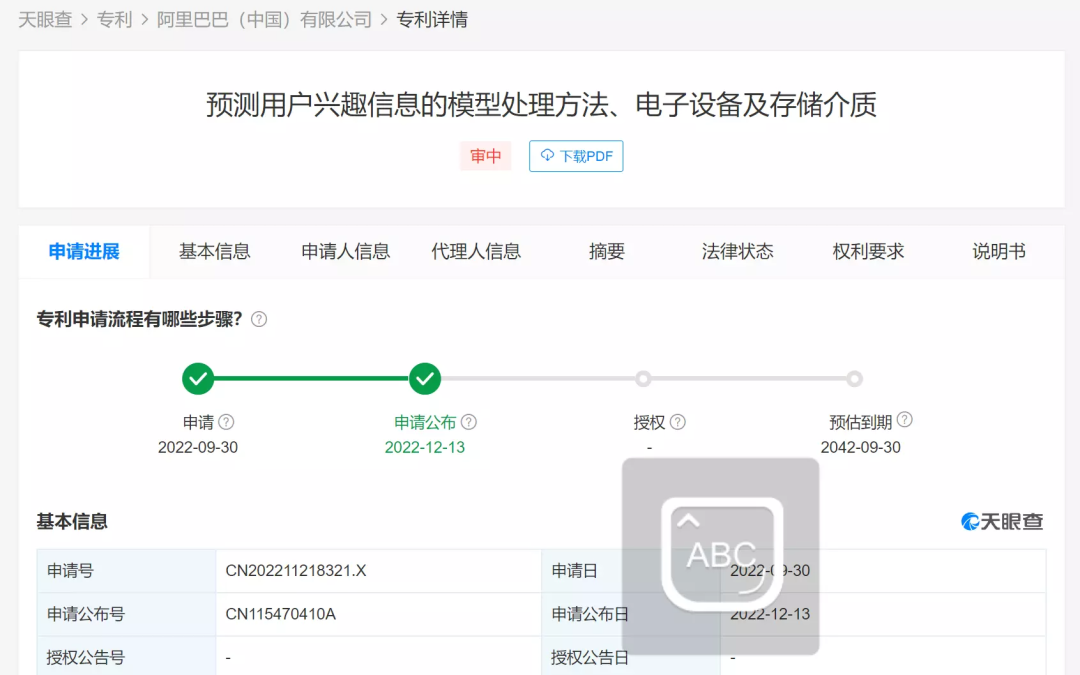
Task: Click the 天眼查 logo above the basic info table
Action: tap(1002, 521)
